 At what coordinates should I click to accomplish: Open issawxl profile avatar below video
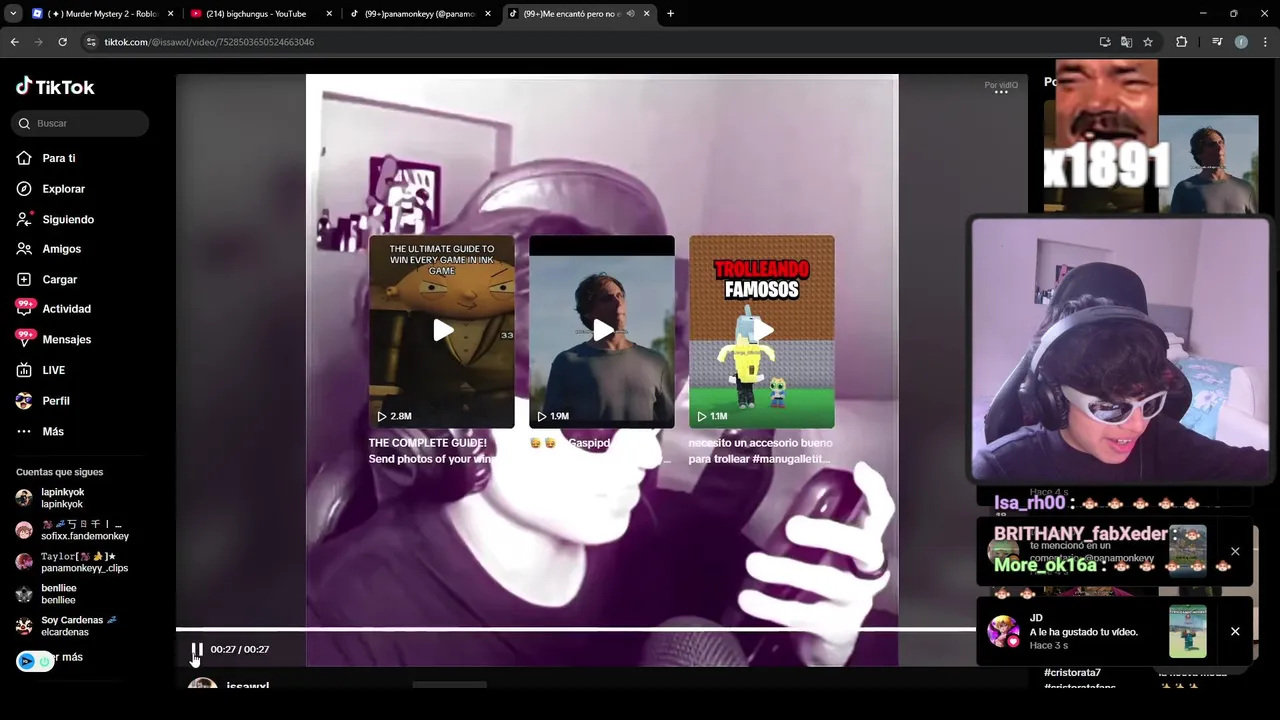(x=203, y=685)
